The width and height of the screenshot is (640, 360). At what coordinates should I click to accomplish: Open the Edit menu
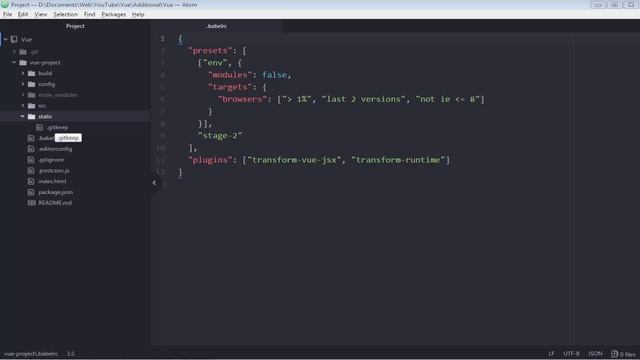[23, 14]
